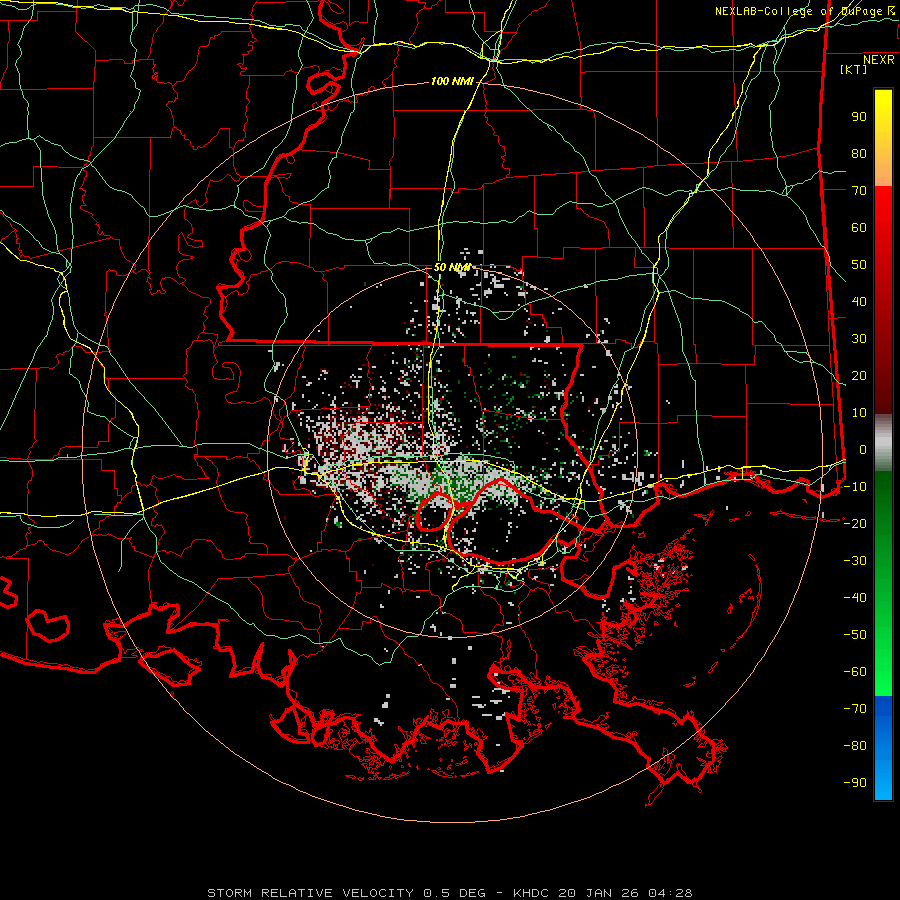
Task: Click the 20 value on velocity scale
Action: coord(859,375)
